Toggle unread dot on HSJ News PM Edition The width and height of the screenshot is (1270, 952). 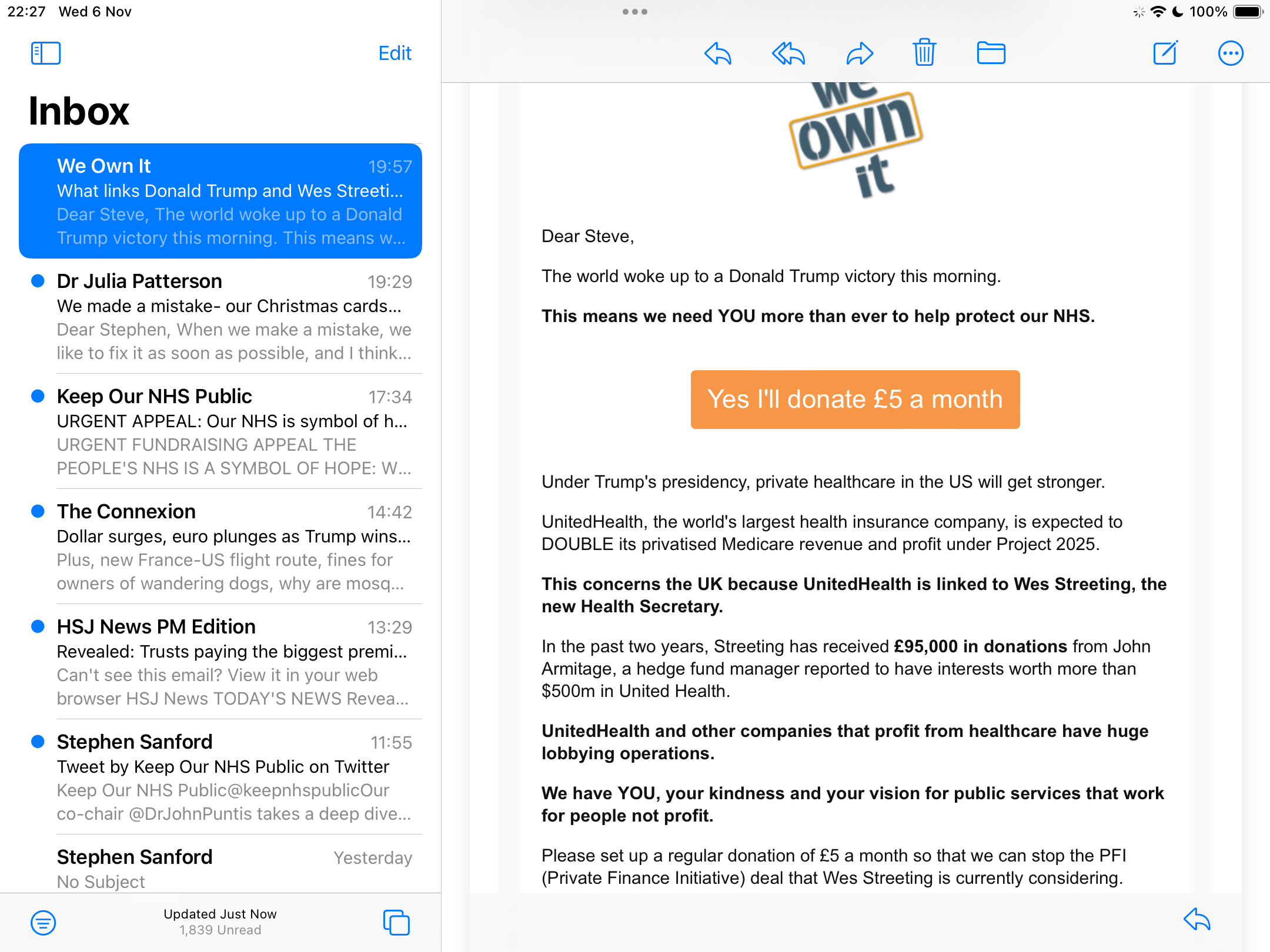click(x=38, y=626)
